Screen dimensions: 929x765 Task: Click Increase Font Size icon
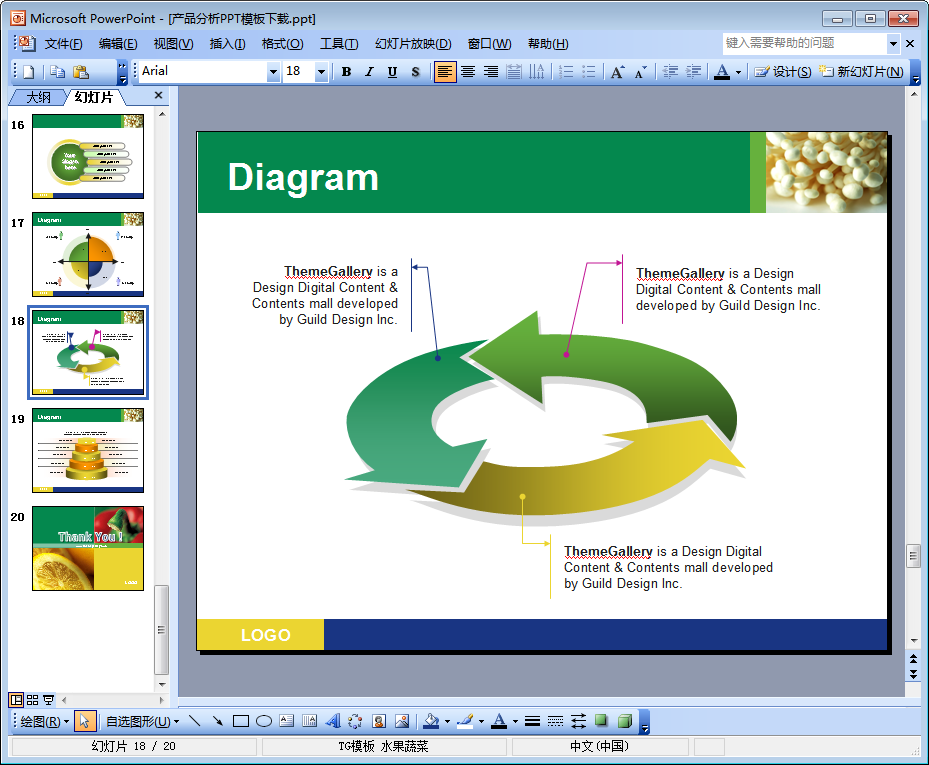[617, 72]
